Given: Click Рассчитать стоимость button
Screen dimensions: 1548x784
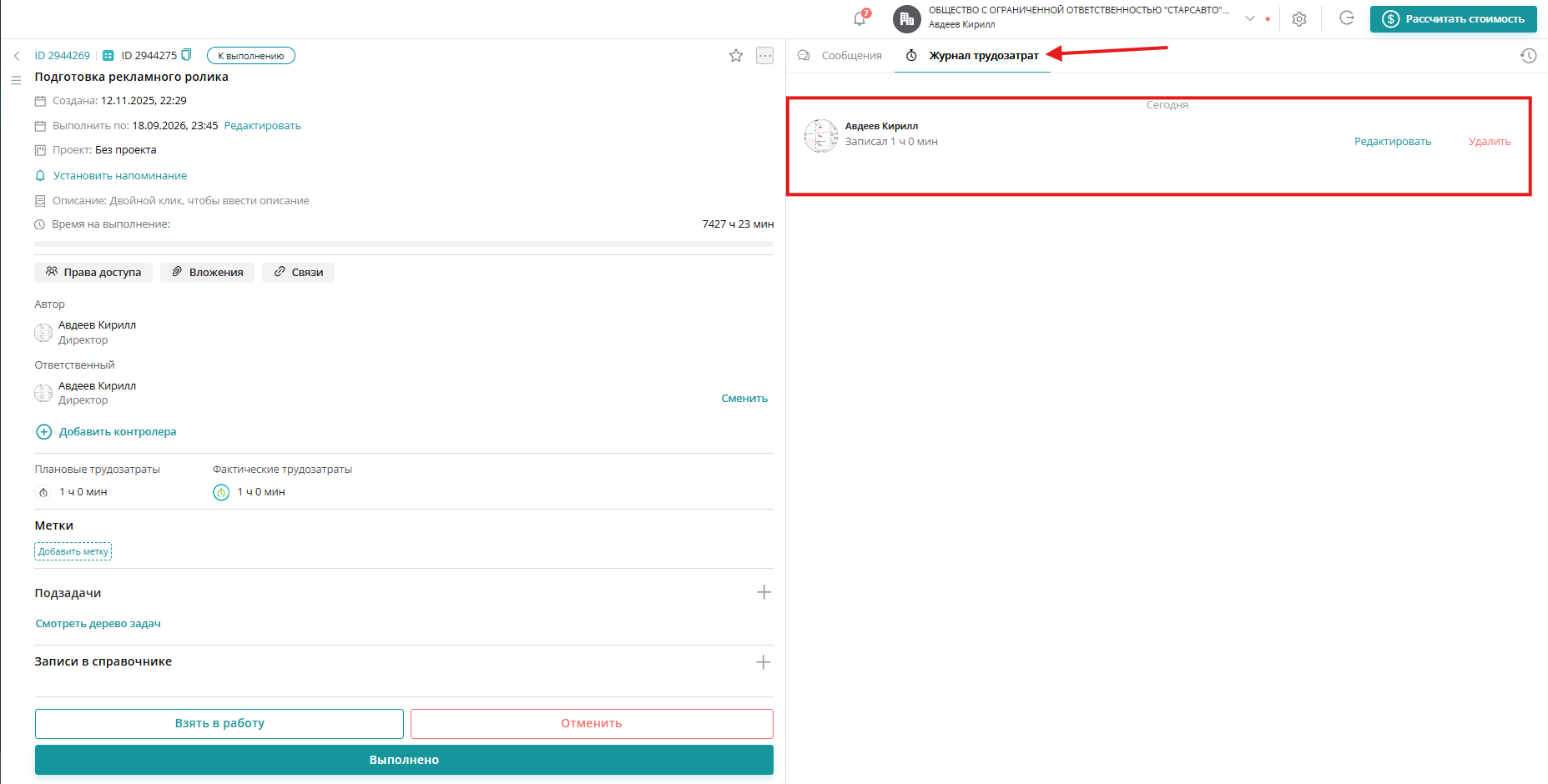Looking at the screenshot, I should (1454, 19).
